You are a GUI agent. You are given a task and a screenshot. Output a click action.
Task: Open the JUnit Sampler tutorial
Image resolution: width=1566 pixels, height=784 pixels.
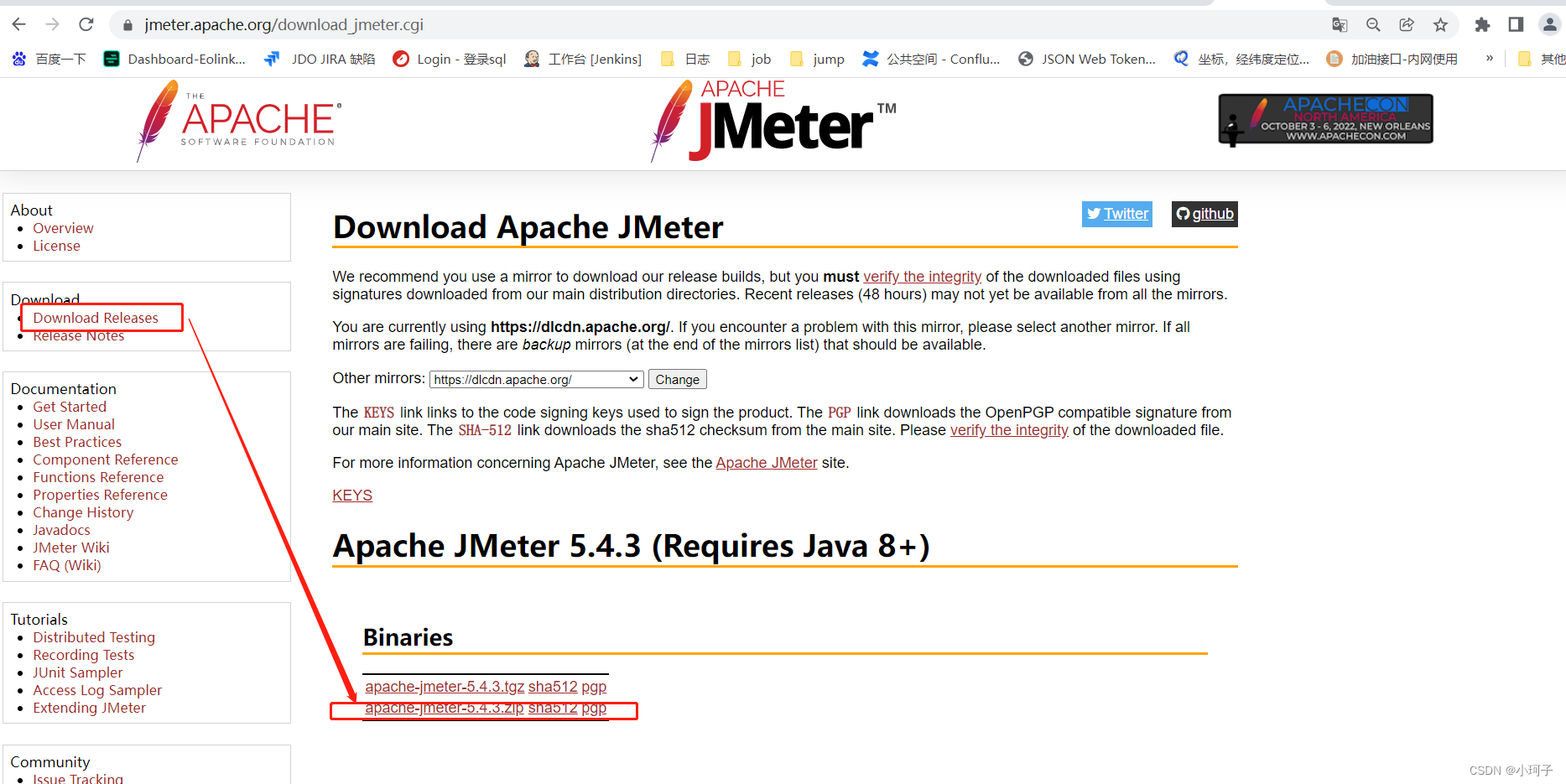coord(78,672)
